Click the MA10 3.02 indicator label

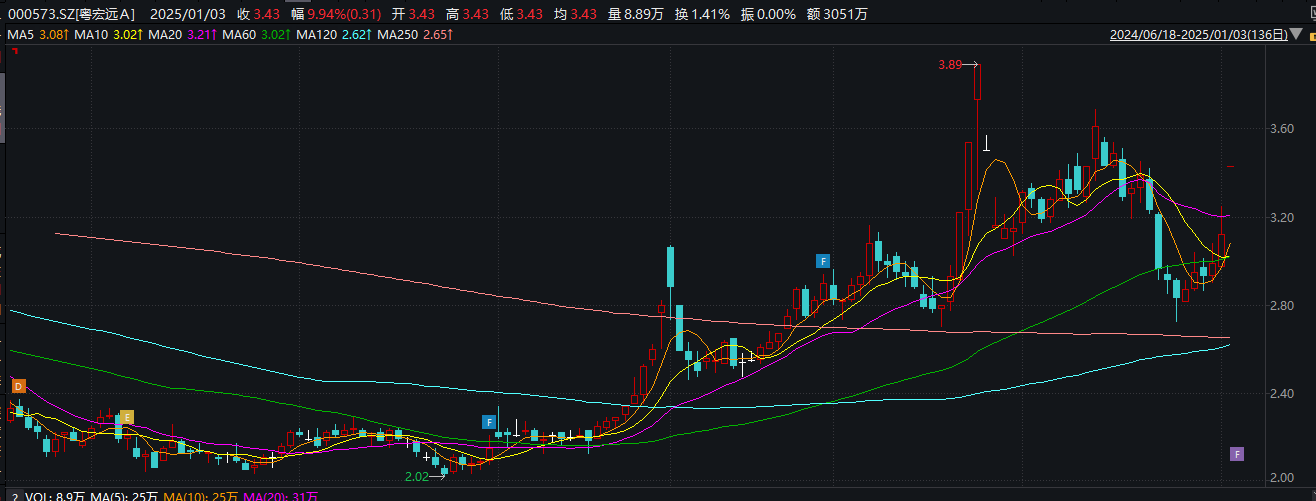point(110,36)
